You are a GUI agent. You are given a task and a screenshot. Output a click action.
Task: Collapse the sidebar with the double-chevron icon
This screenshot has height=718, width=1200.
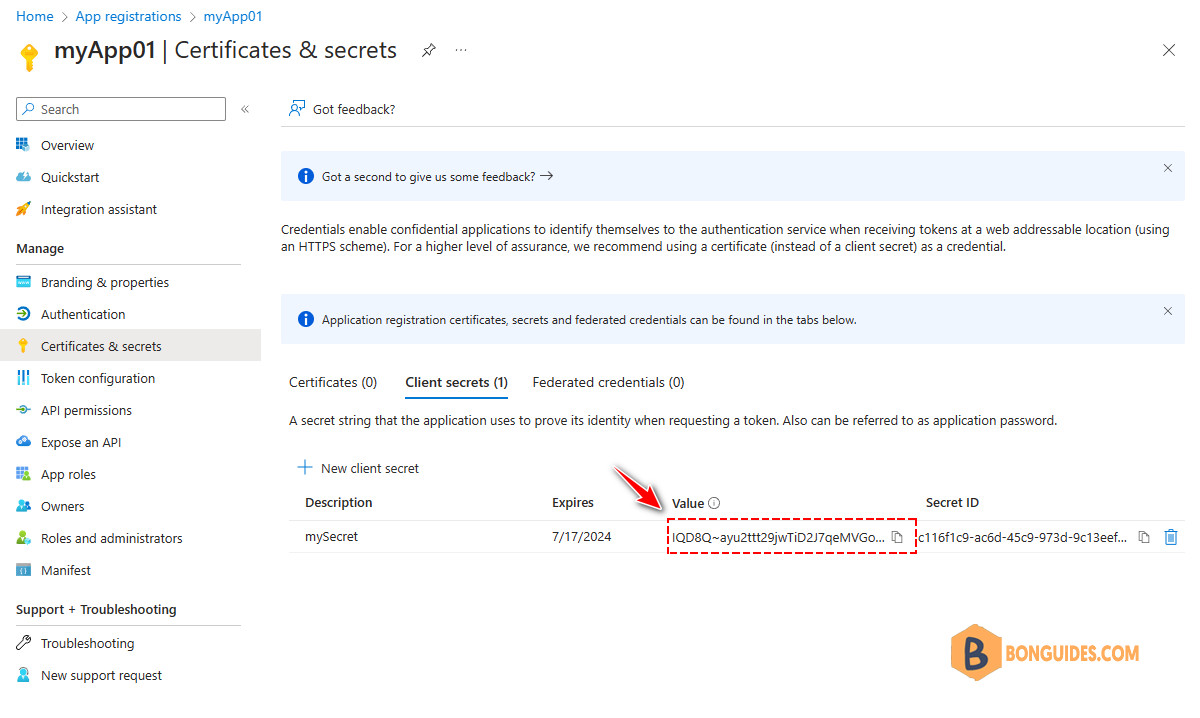pyautogui.click(x=245, y=109)
